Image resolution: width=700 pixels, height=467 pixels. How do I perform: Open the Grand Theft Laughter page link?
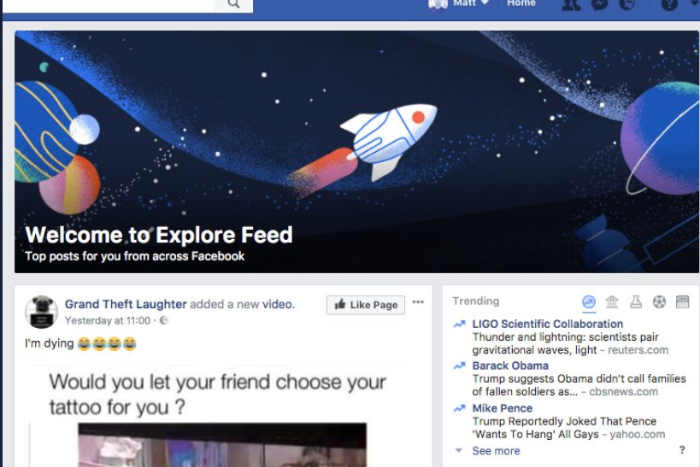tap(126, 304)
